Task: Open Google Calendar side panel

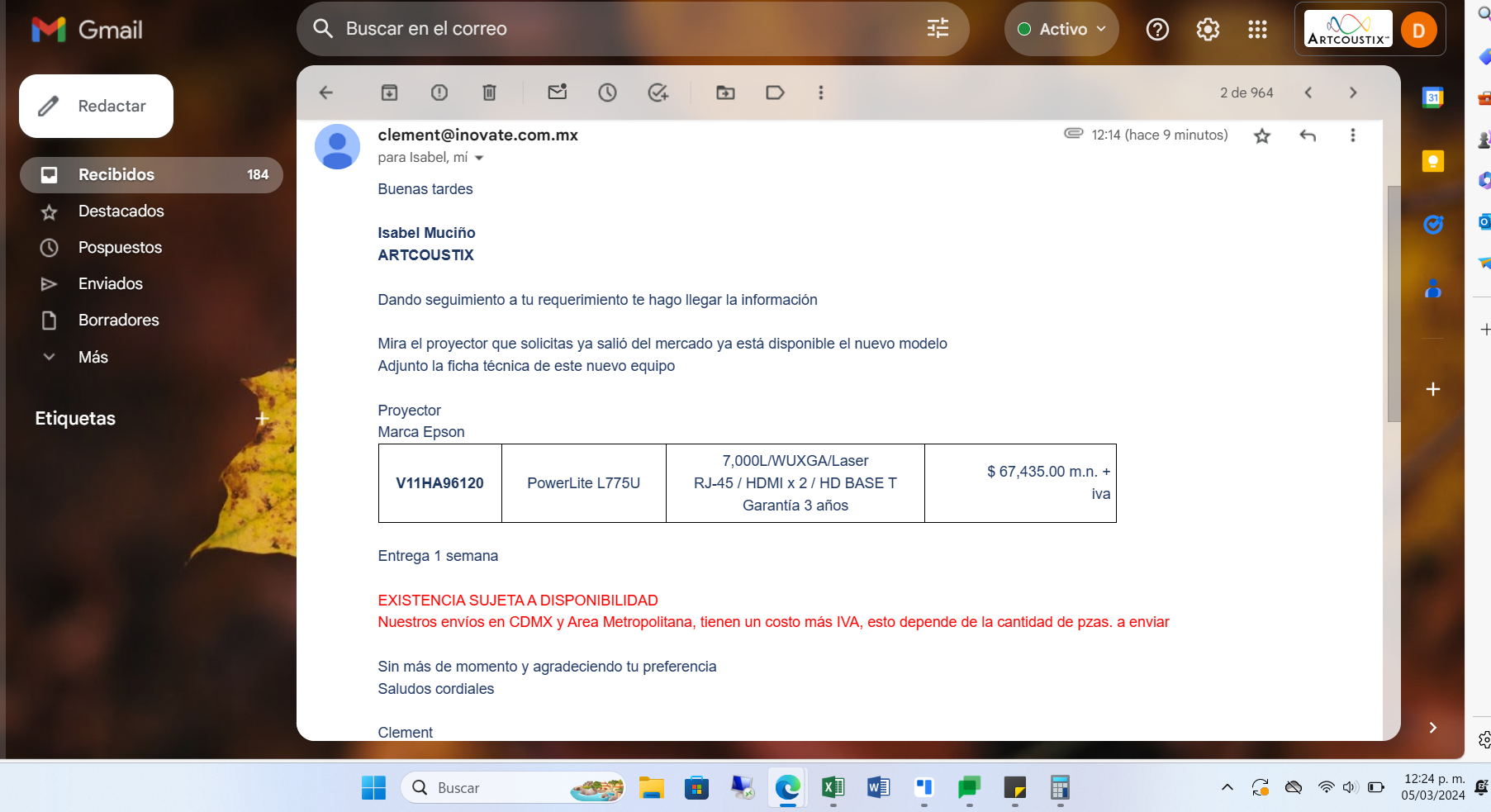Action: pyautogui.click(x=1433, y=97)
